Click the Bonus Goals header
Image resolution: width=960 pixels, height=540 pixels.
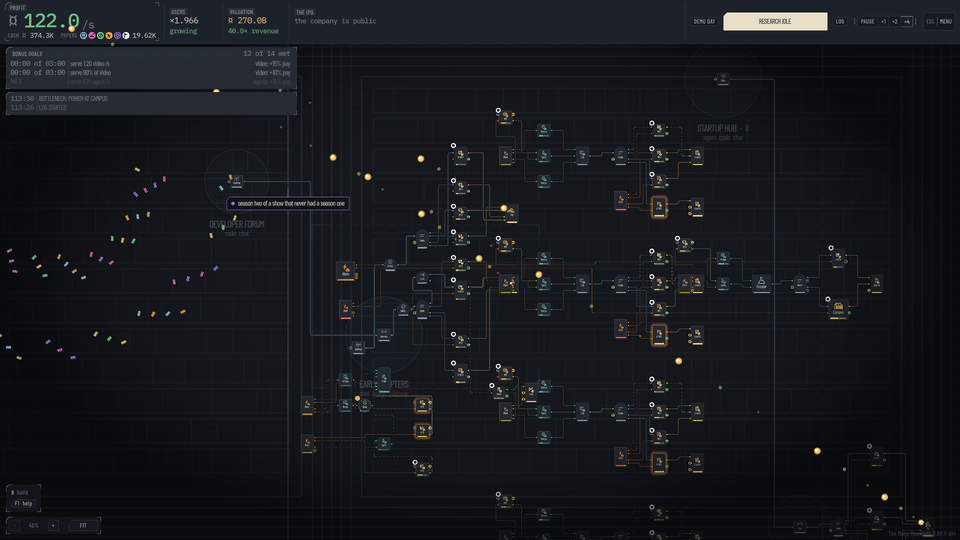click(x=27, y=54)
